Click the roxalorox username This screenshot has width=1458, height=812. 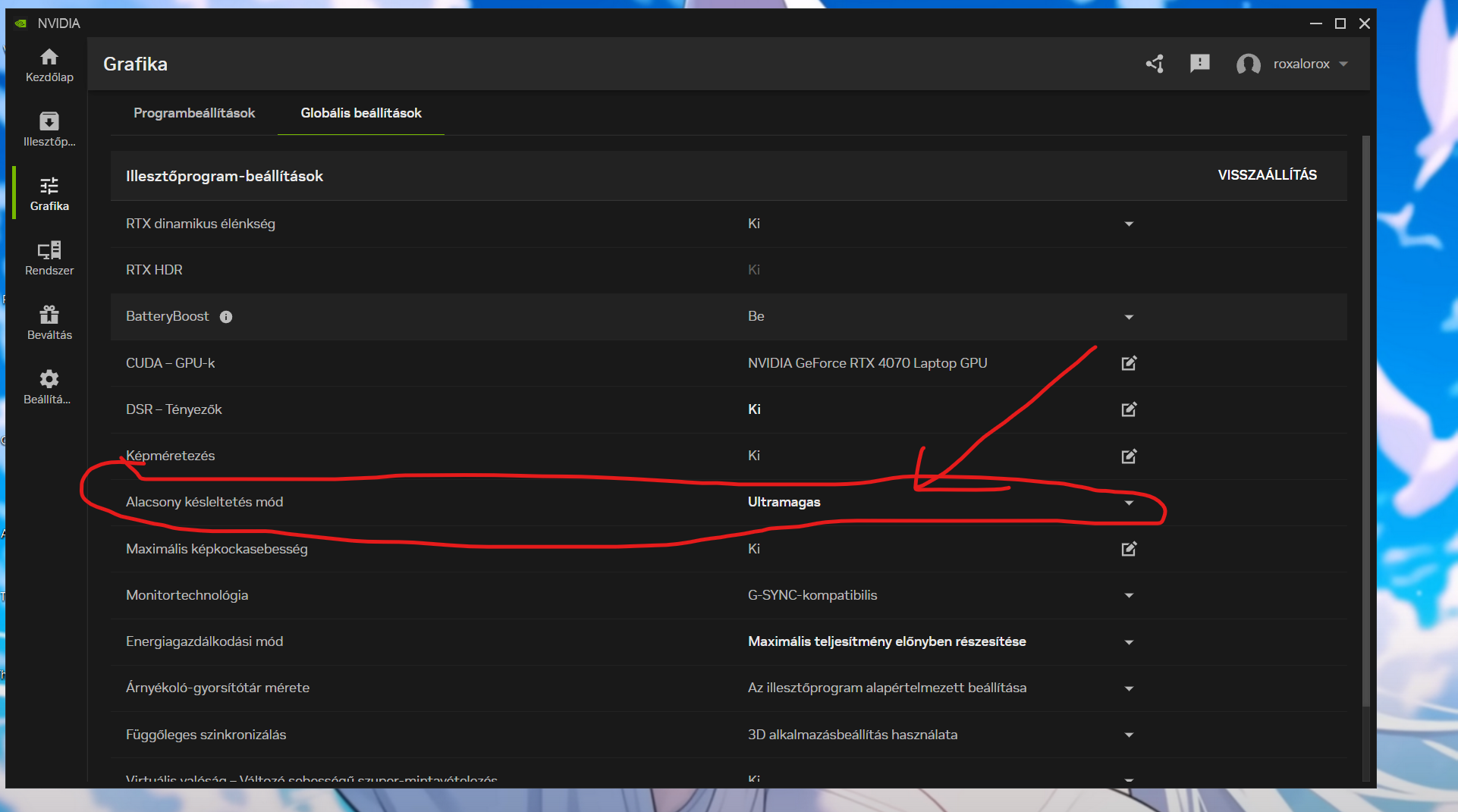coord(1301,64)
